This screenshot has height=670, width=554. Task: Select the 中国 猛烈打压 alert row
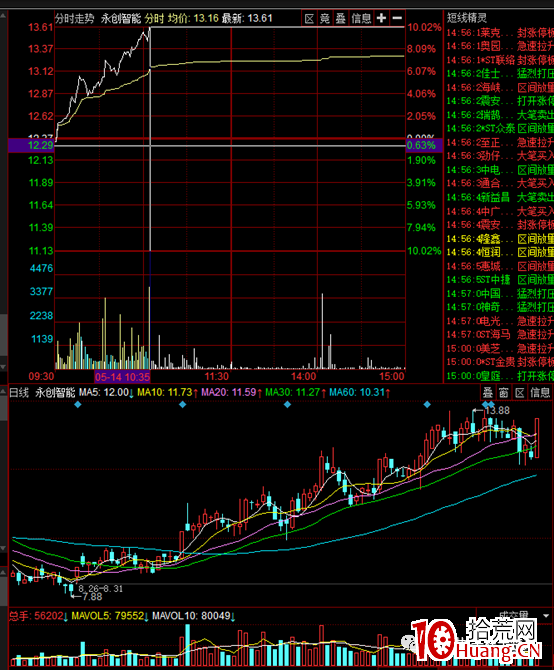(x=500, y=294)
